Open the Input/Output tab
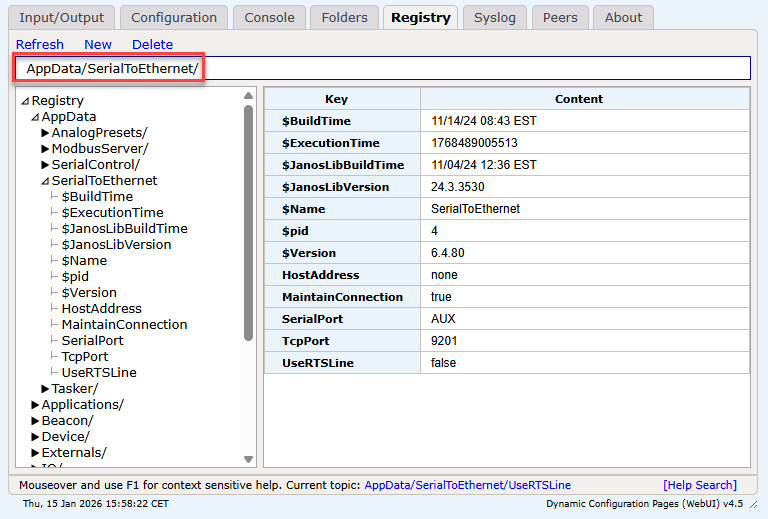This screenshot has height=519, width=768. pos(62,17)
